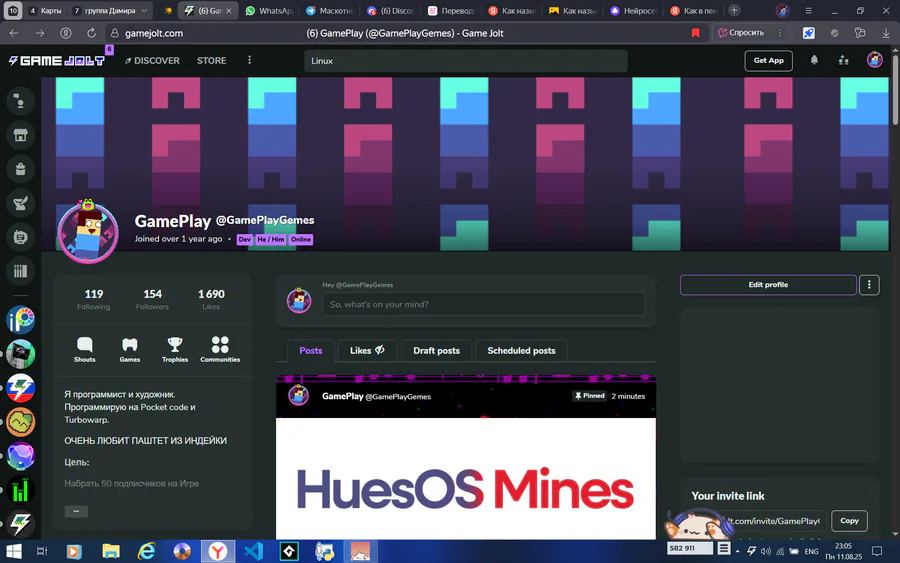The height and width of the screenshot is (563, 900).
Task: Copy the invite link
Action: pos(849,521)
